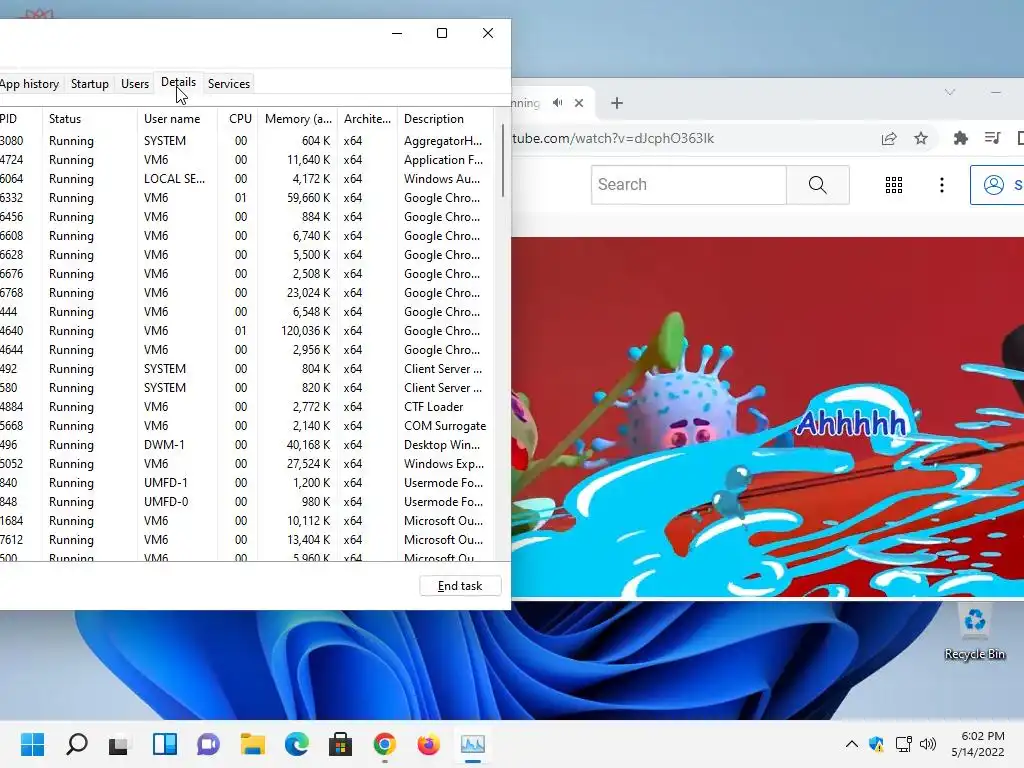This screenshot has width=1024, height=768.
Task: Select the UMFD-0 user name cell
Action: [x=166, y=502]
